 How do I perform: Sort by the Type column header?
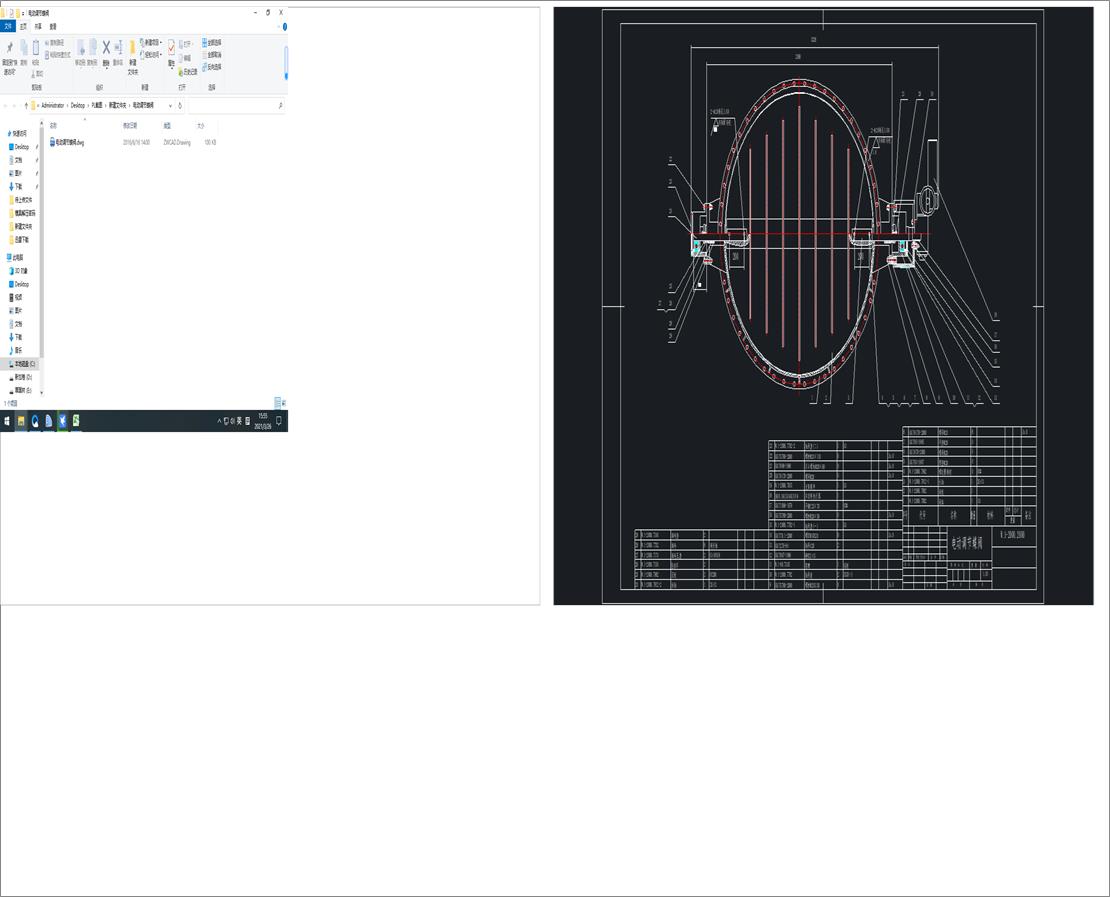[167, 125]
